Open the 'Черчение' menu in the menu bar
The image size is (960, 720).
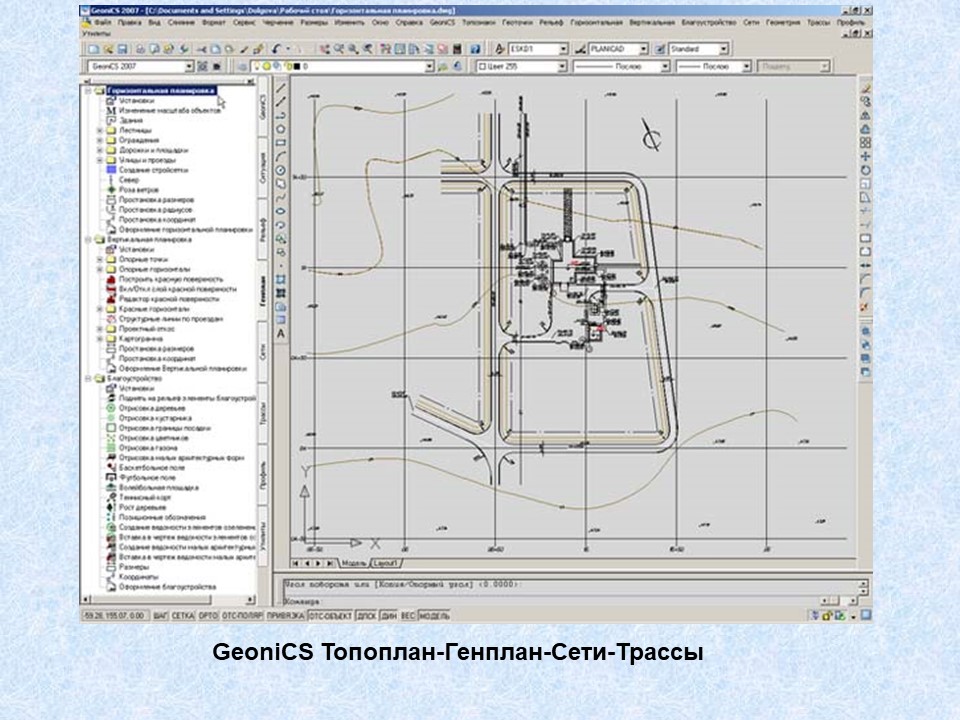(x=278, y=23)
